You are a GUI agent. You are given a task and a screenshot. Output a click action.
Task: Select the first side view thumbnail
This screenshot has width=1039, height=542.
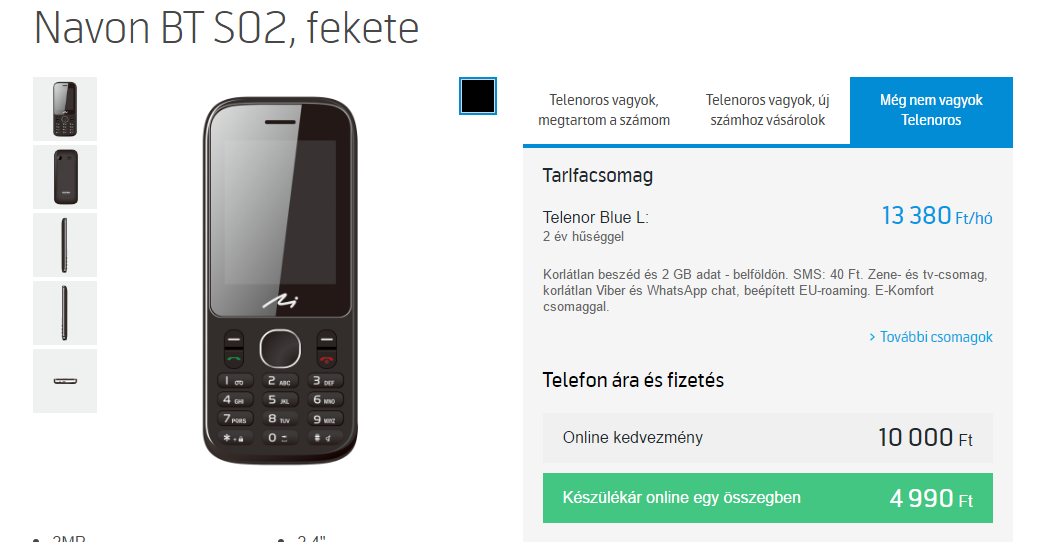(65, 245)
